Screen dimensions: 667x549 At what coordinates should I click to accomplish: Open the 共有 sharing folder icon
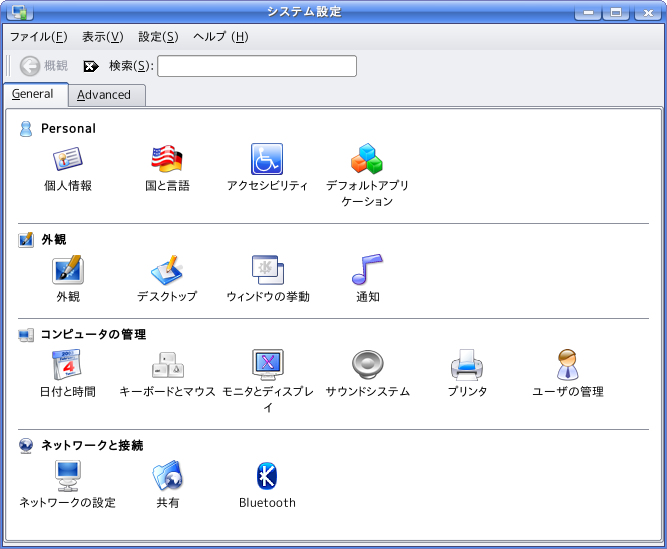pyautogui.click(x=168, y=475)
